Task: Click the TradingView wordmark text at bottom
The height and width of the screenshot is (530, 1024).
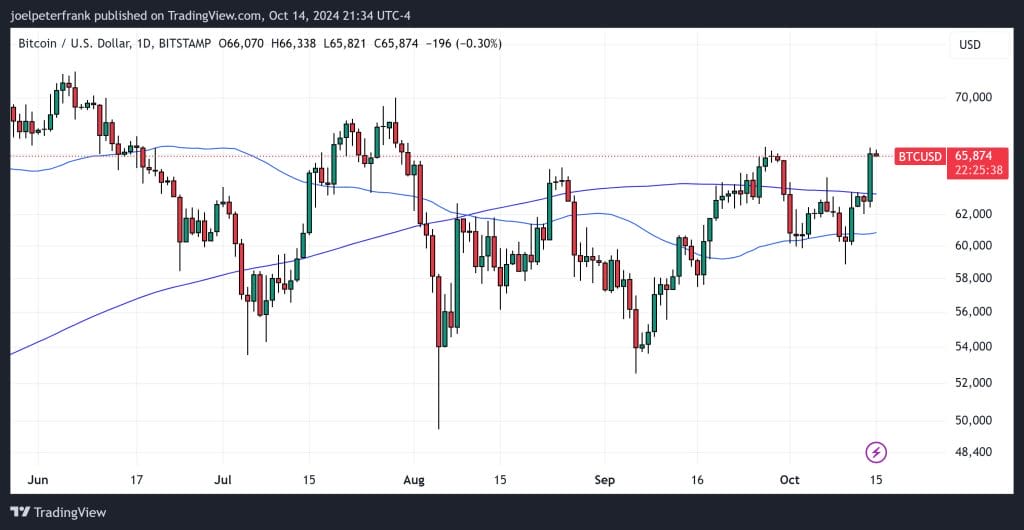Action: pyautogui.click(x=69, y=512)
